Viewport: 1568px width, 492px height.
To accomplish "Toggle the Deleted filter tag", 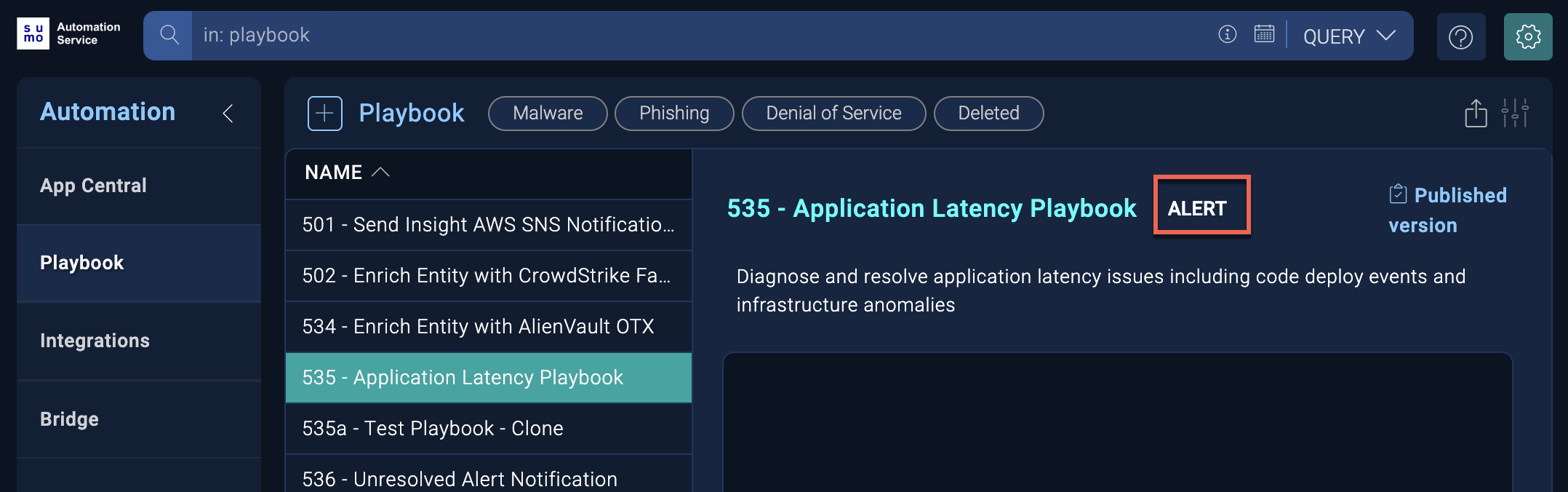I will pos(988,114).
